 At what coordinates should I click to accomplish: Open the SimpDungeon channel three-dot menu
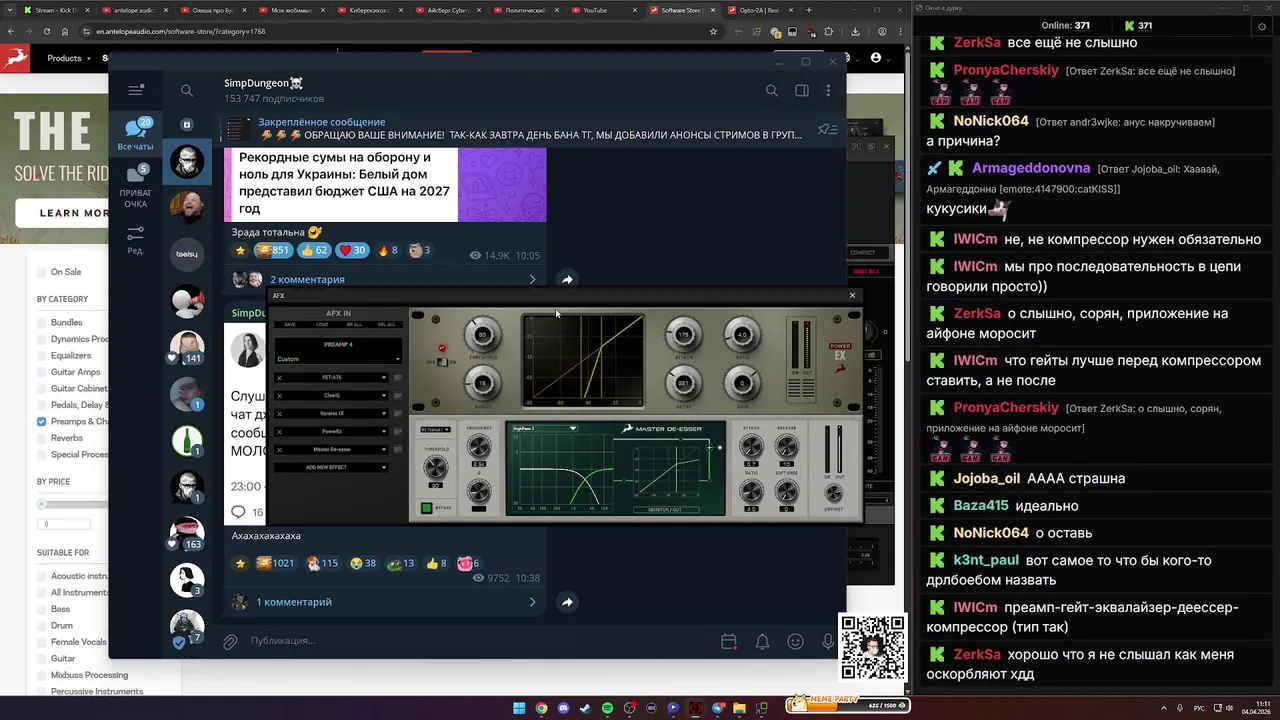[x=828, y=90]
